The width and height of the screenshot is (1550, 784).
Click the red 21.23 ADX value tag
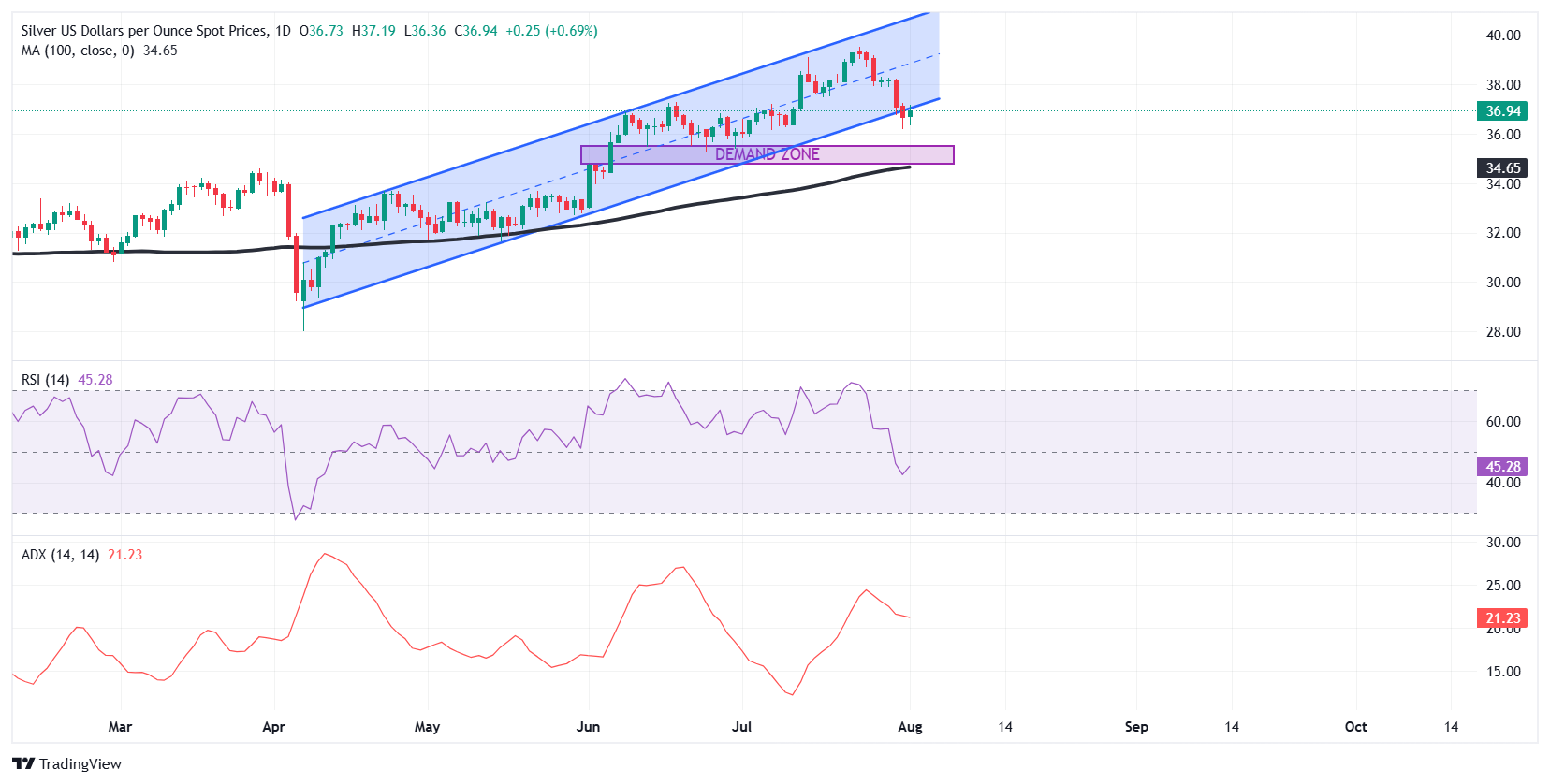(1502, 618)
